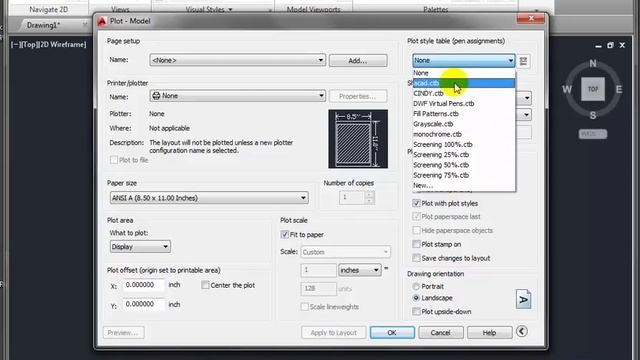Expand the Visual Styles panel arrow

click(230, 9)
